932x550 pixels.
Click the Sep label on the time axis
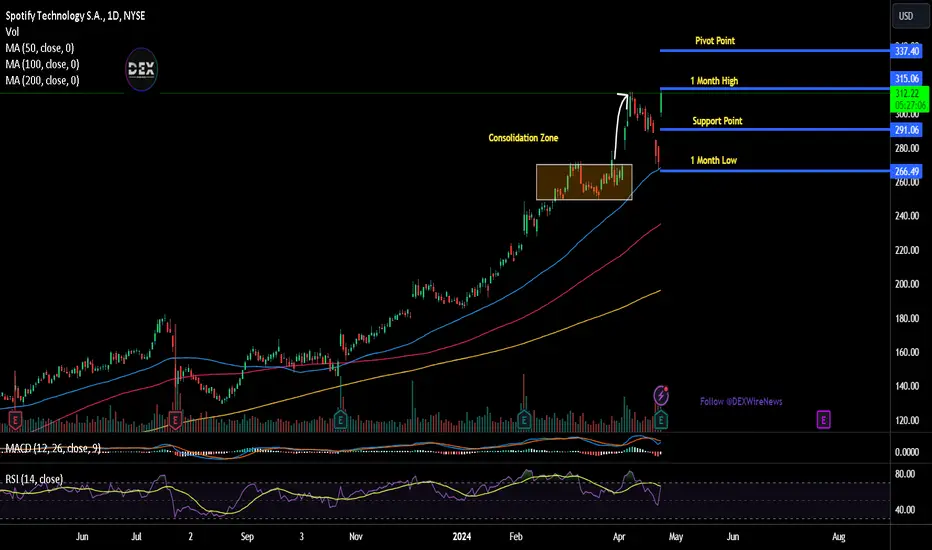tap(247, 536)
